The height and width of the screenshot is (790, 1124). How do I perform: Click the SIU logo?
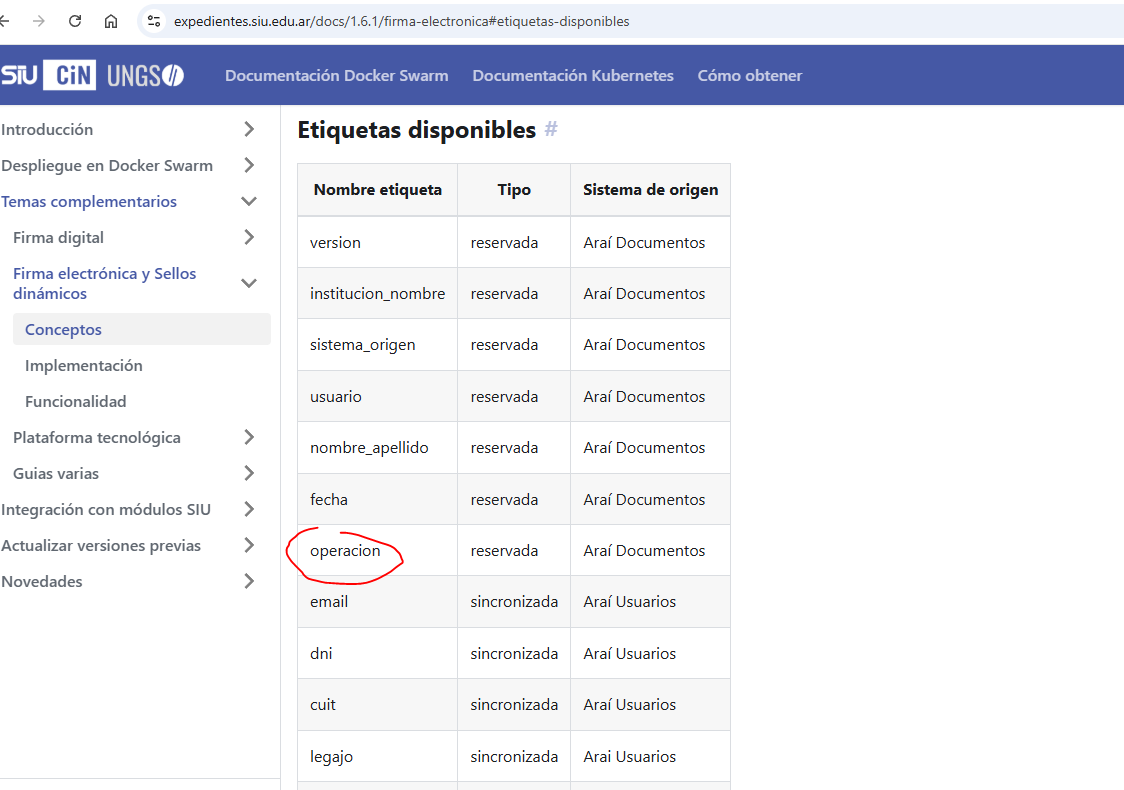click(19, 75)
